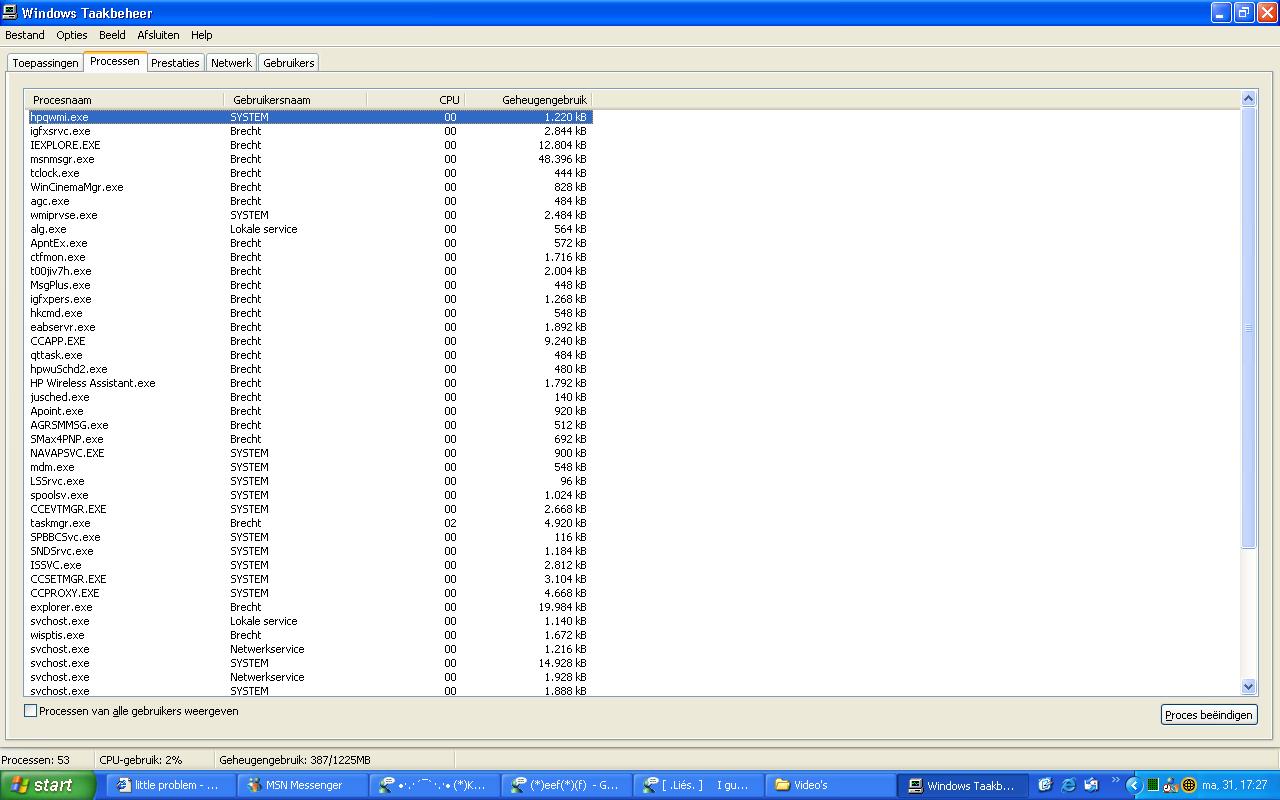Open the 'little problem' Internet Explorer taskbar button

tap(170, 785)
